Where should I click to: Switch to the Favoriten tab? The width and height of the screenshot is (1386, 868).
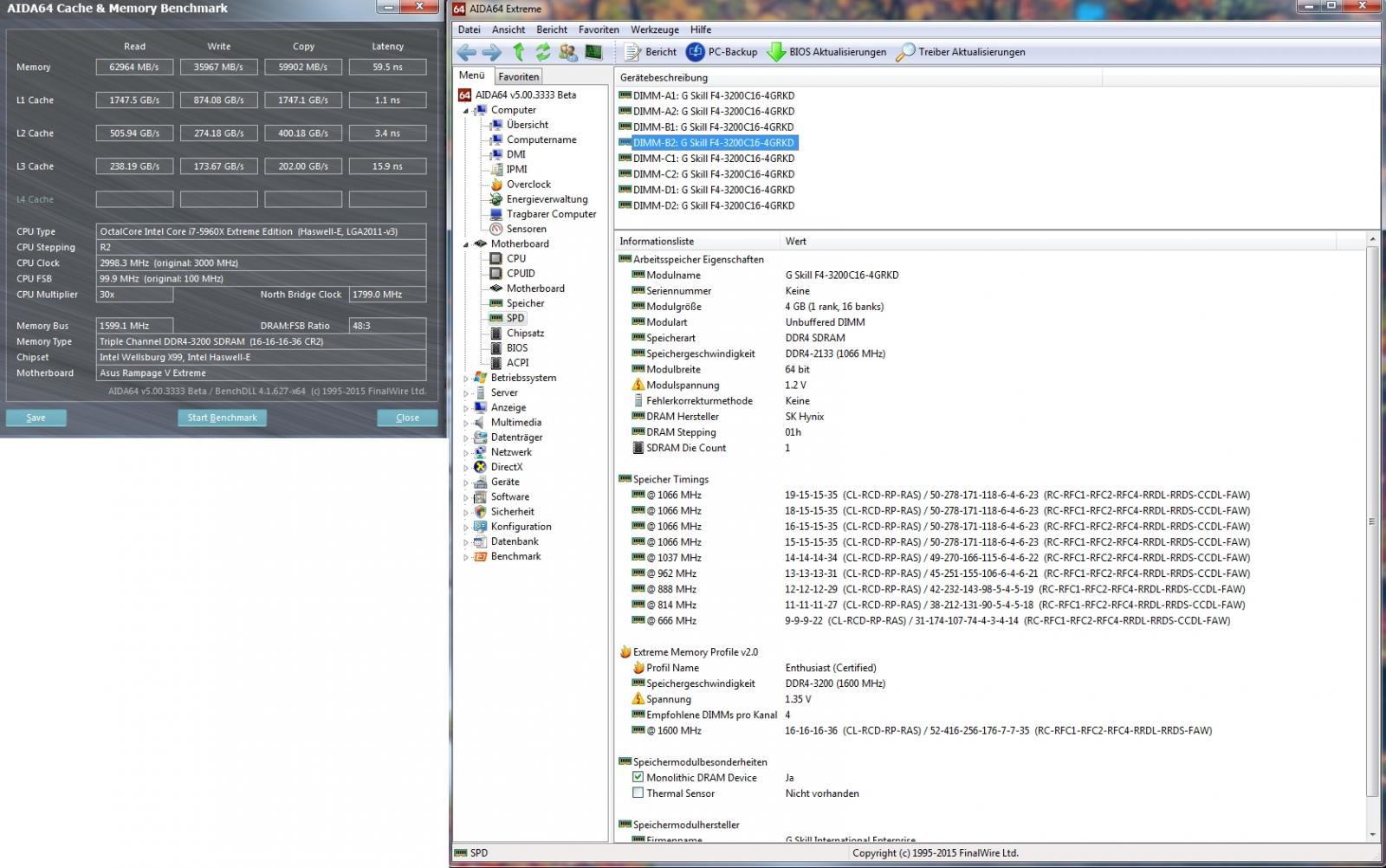[x=518, y=77]
